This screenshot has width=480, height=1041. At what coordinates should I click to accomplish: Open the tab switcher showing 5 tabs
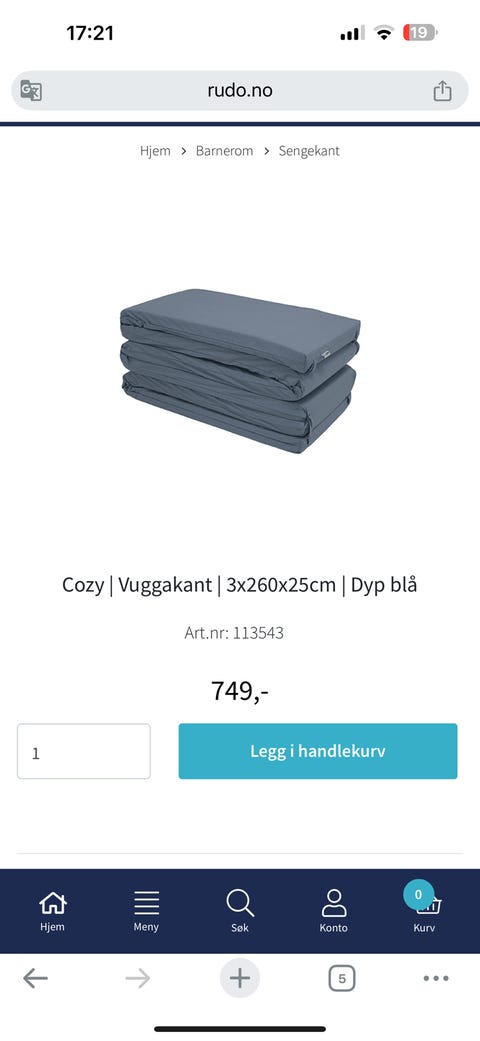[x=342, y=979]
